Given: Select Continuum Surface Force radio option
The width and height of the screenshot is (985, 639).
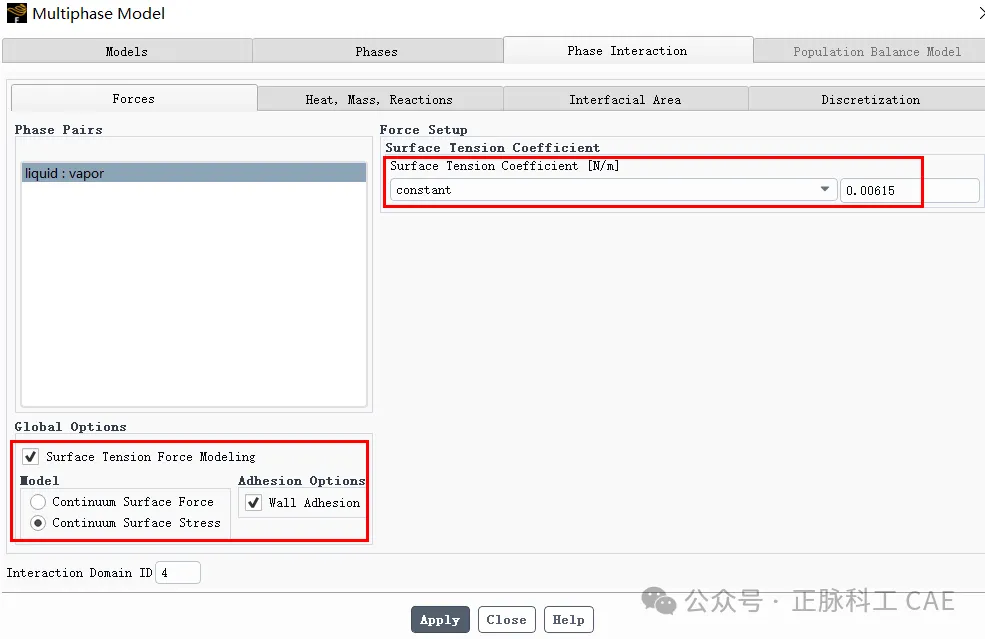Looking at the screenshot, I should 38,502.
